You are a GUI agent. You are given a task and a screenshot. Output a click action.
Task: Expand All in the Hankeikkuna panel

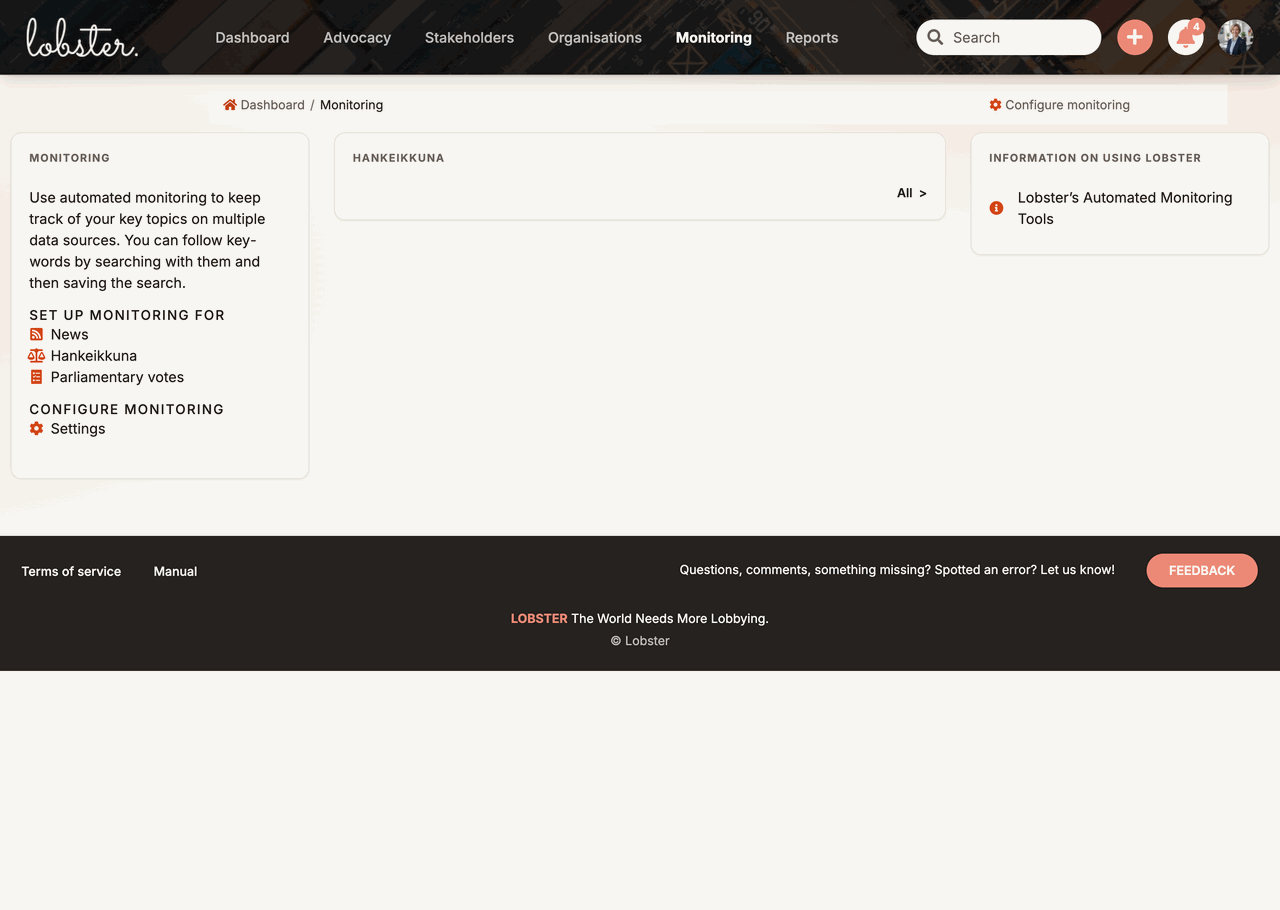point(911,193)
